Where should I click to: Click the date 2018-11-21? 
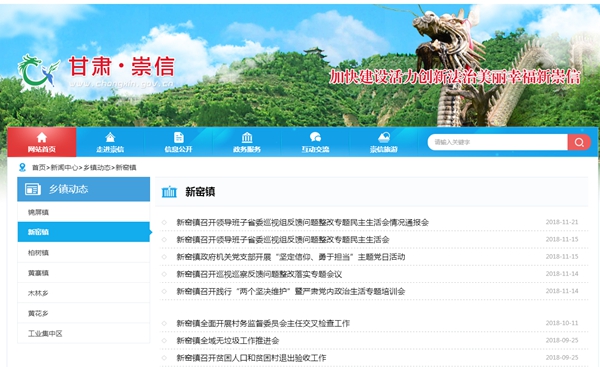point(562,222)
